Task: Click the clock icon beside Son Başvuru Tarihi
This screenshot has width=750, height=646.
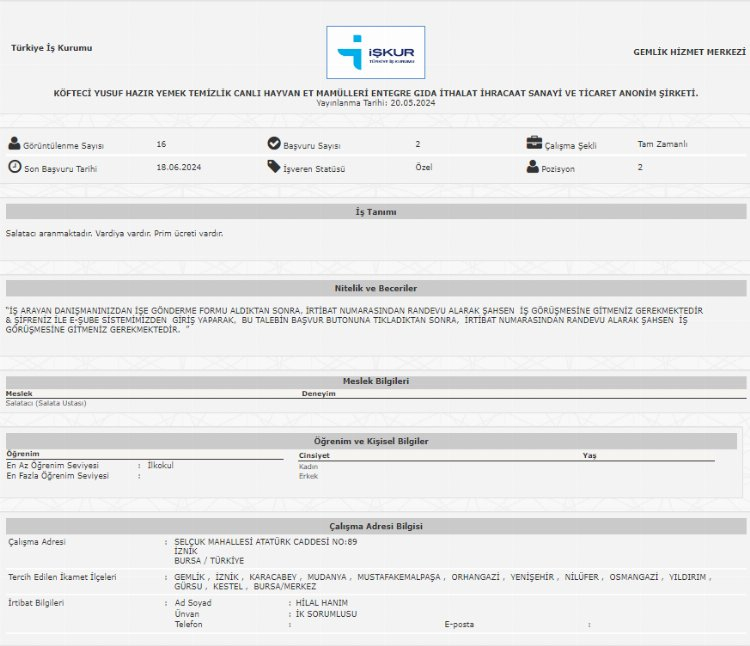Action: click(14, 167)
